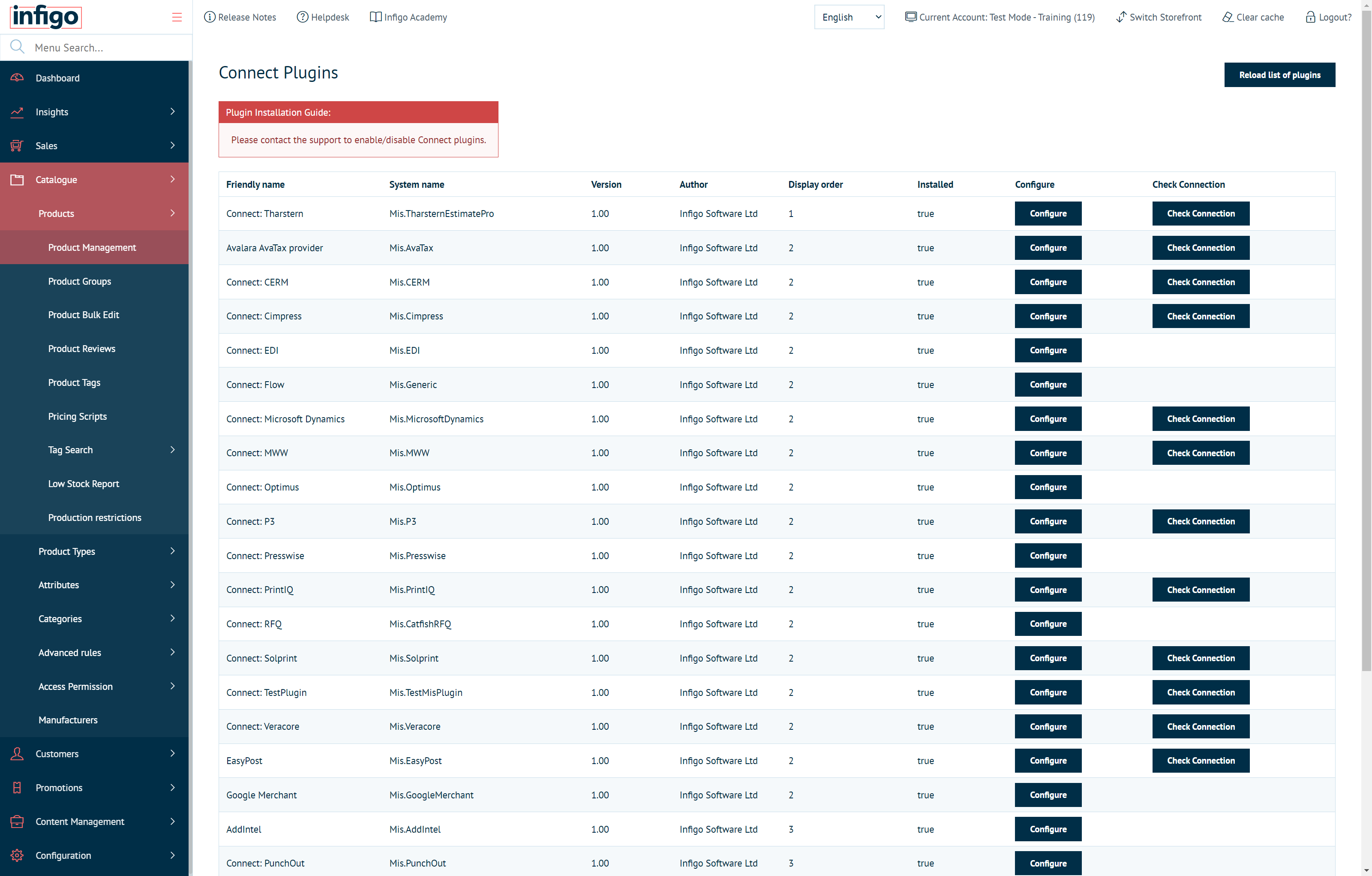Click Current Account Test Mode Training
Image resolution: width=1372 pixels, height=876 pixels.
(x=1000, y=17)
